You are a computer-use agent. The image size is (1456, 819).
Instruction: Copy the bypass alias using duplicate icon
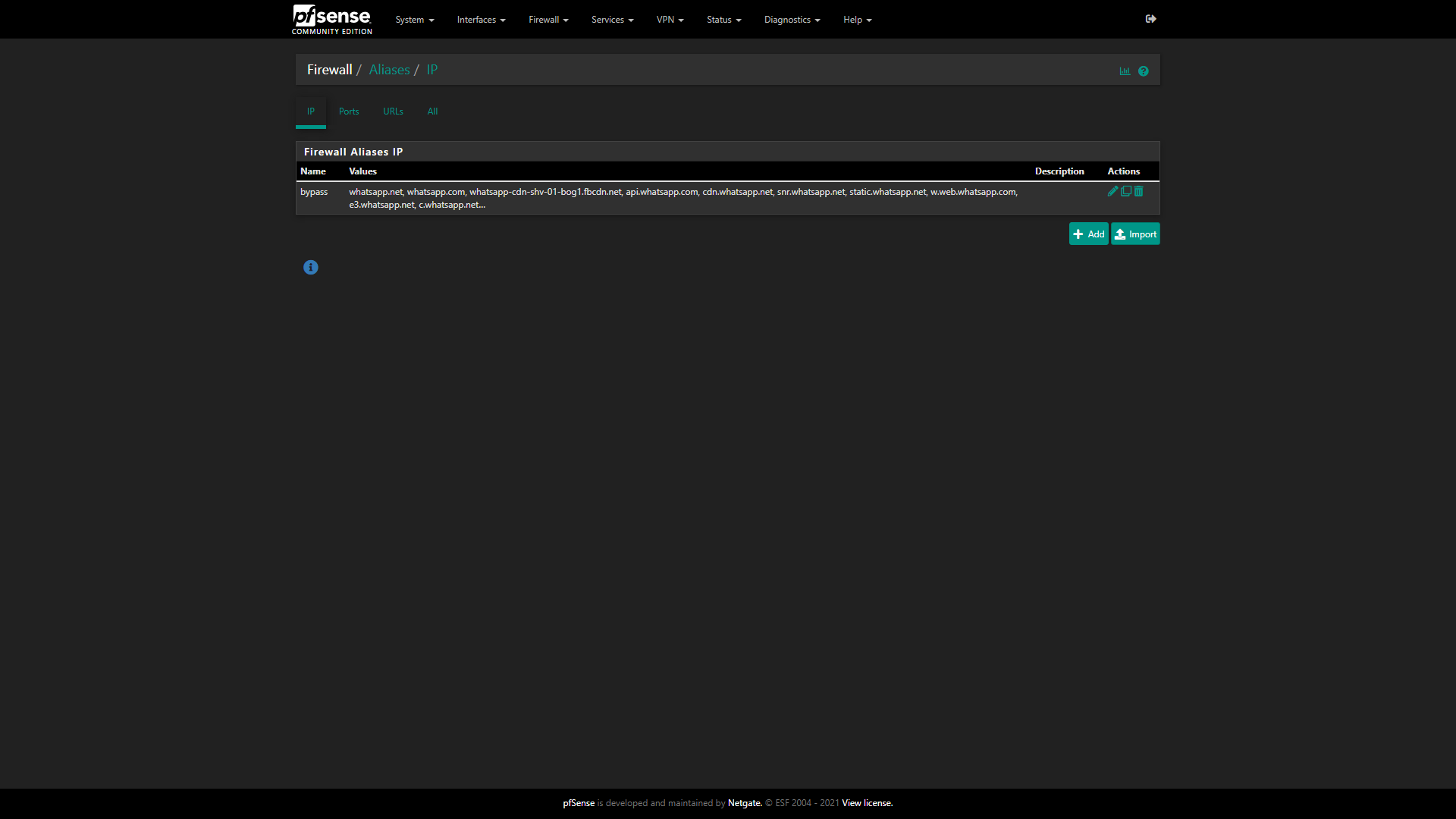click(1126, 192)
